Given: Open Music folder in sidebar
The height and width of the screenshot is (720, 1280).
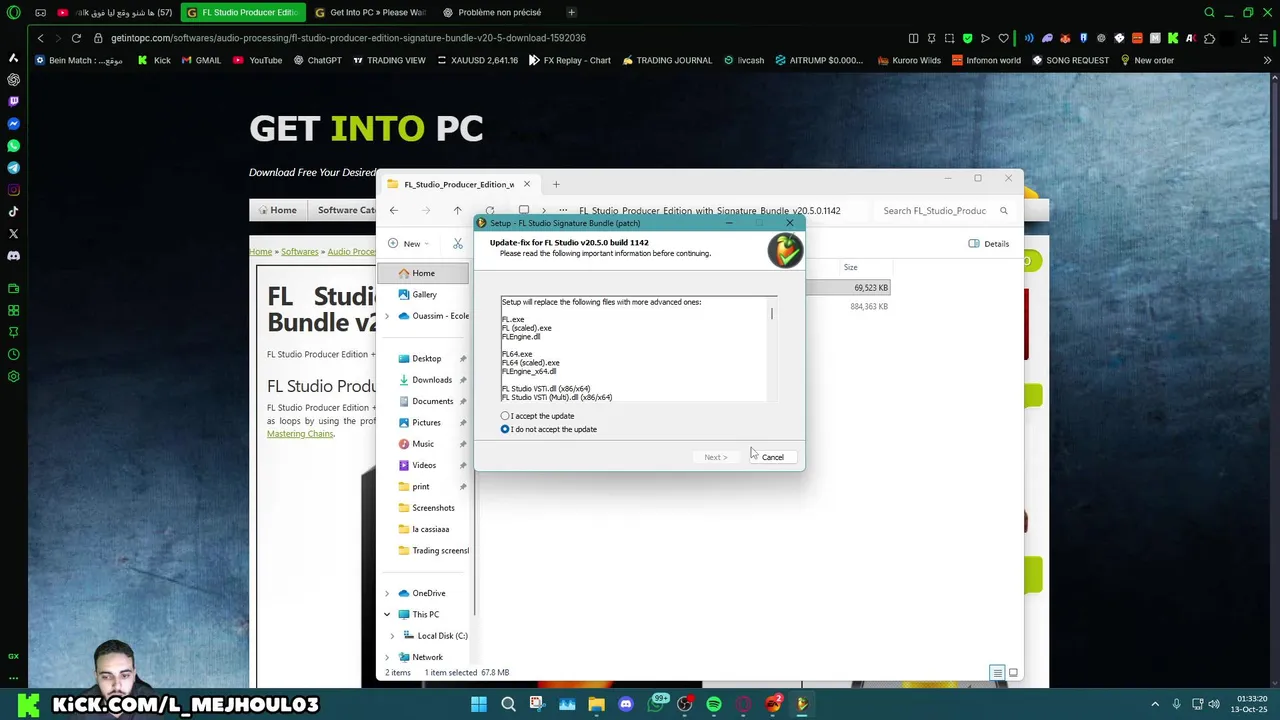Looking at the screenshot, I should [423, 444].
